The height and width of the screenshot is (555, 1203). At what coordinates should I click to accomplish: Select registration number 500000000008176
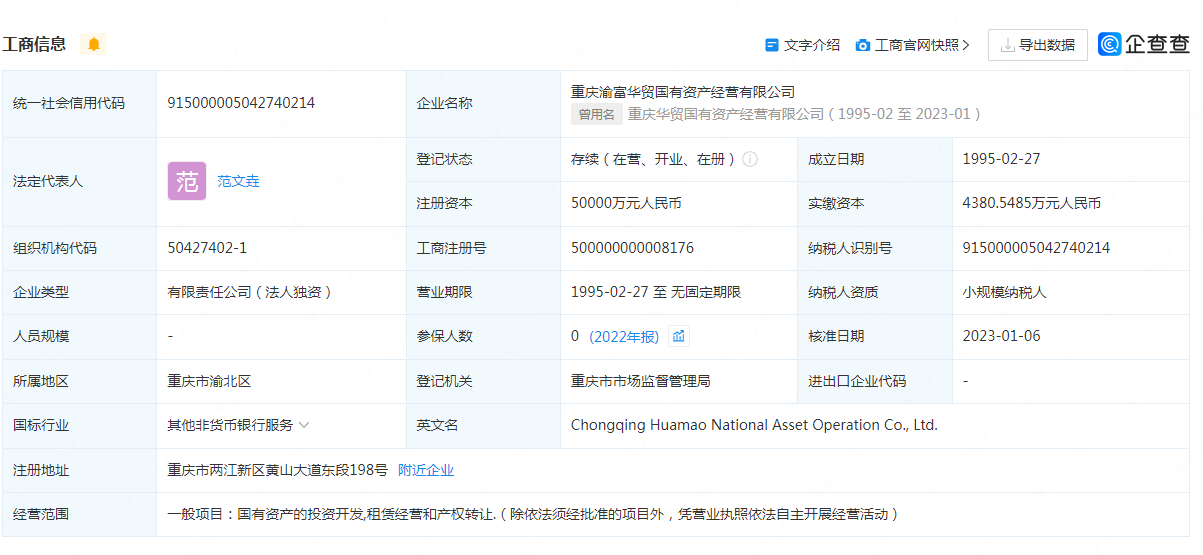(x=632, y=248)
